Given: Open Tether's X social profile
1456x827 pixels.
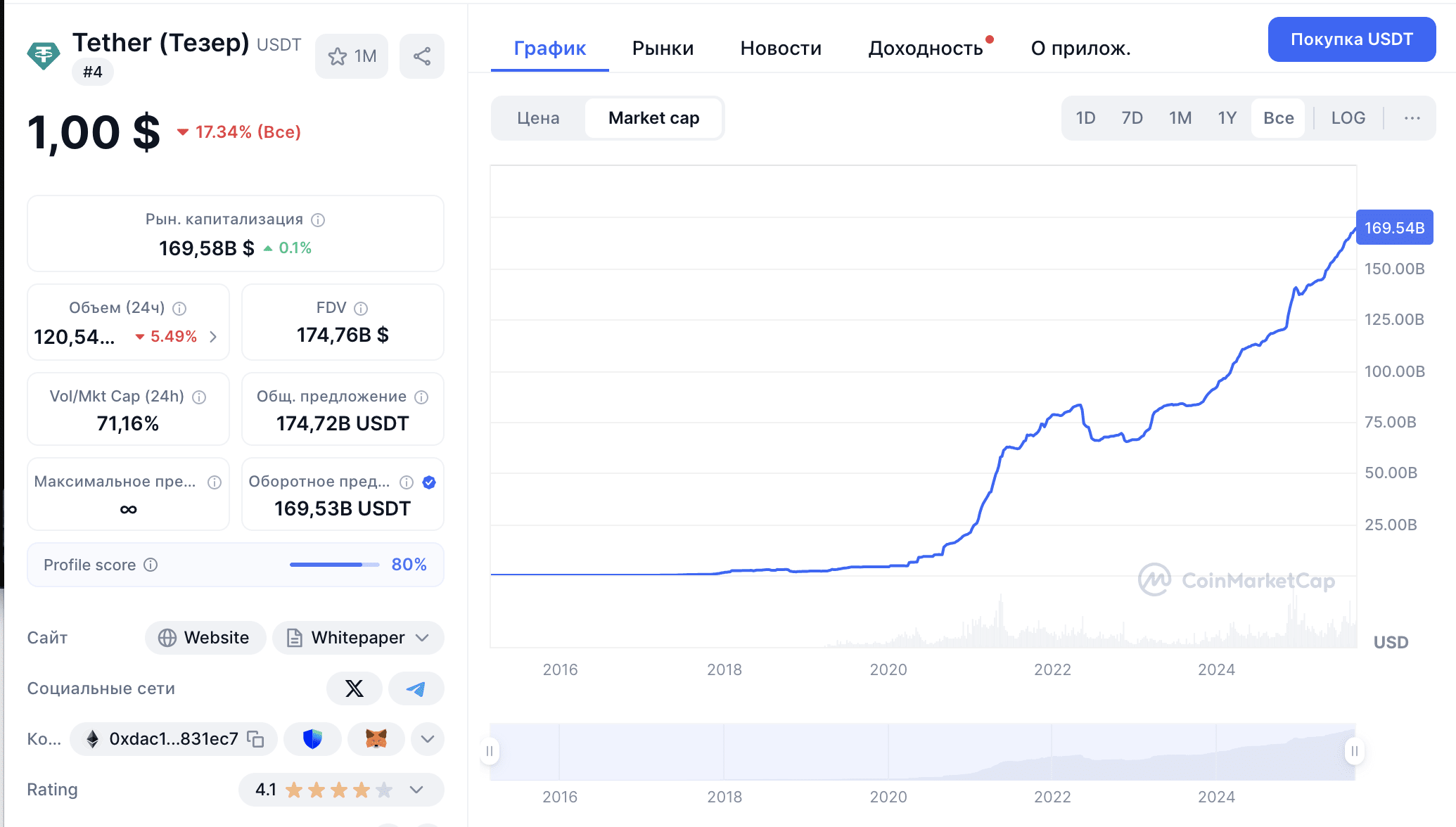Looking at the screenshot, I should pos(355,688).
